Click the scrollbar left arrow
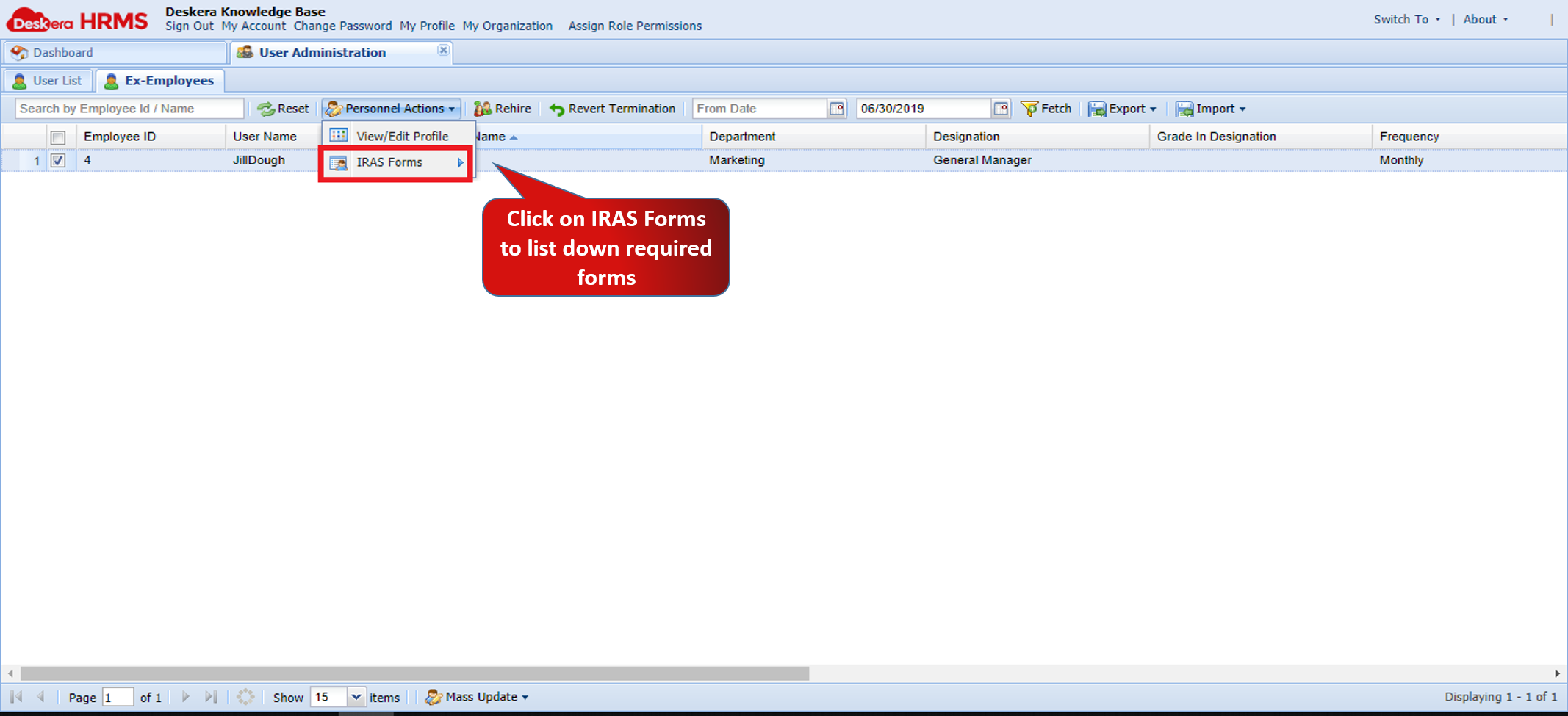Image resolution: width=1568 pixels, height=716 pixels. click(10, 673)
